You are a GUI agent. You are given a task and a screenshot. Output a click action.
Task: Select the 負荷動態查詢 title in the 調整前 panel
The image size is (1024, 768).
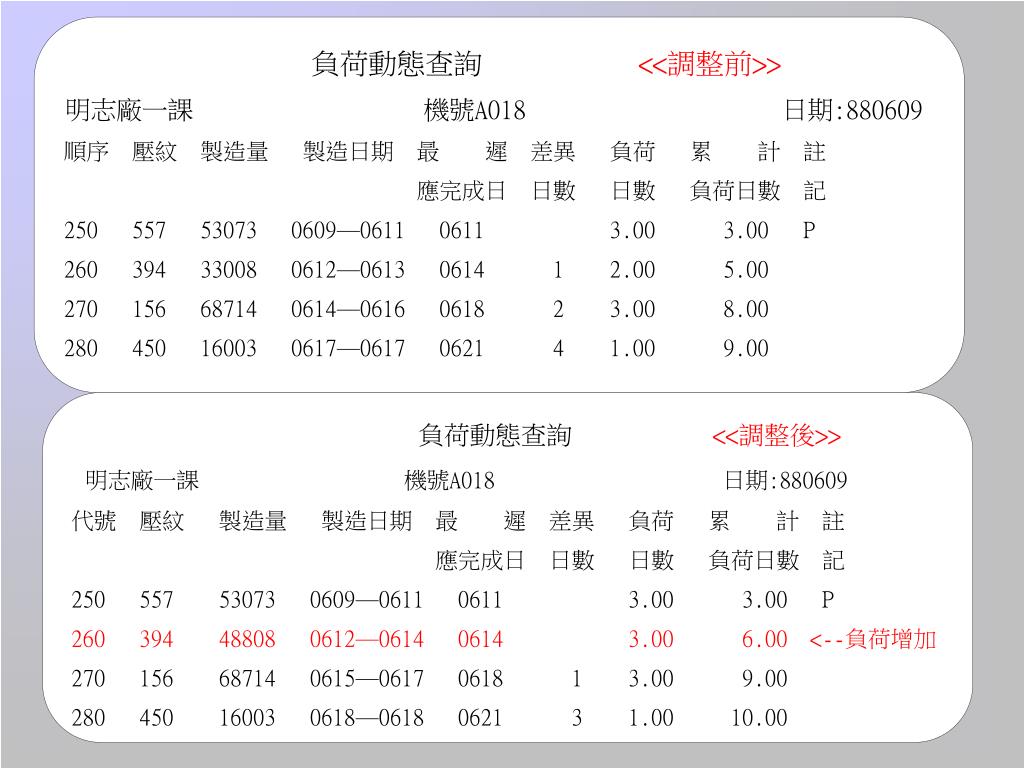396,64
